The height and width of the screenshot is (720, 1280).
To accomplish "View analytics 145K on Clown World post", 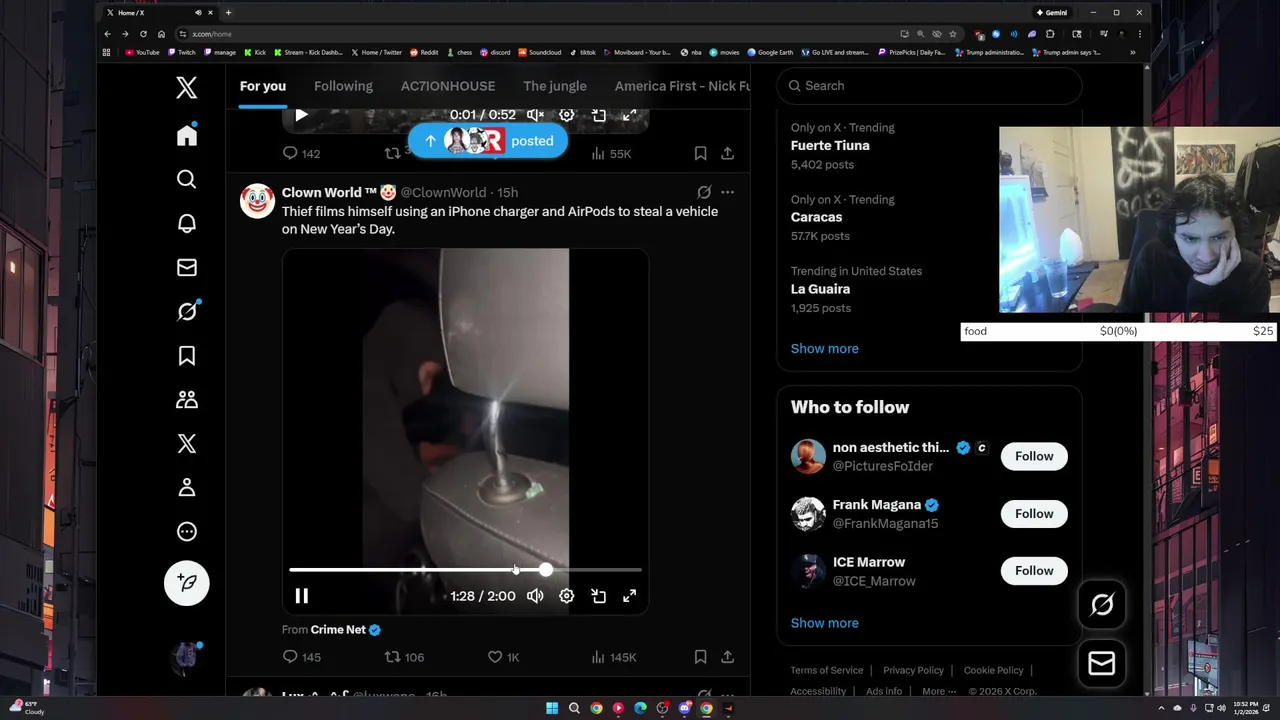I will click(x=613, y=657).
